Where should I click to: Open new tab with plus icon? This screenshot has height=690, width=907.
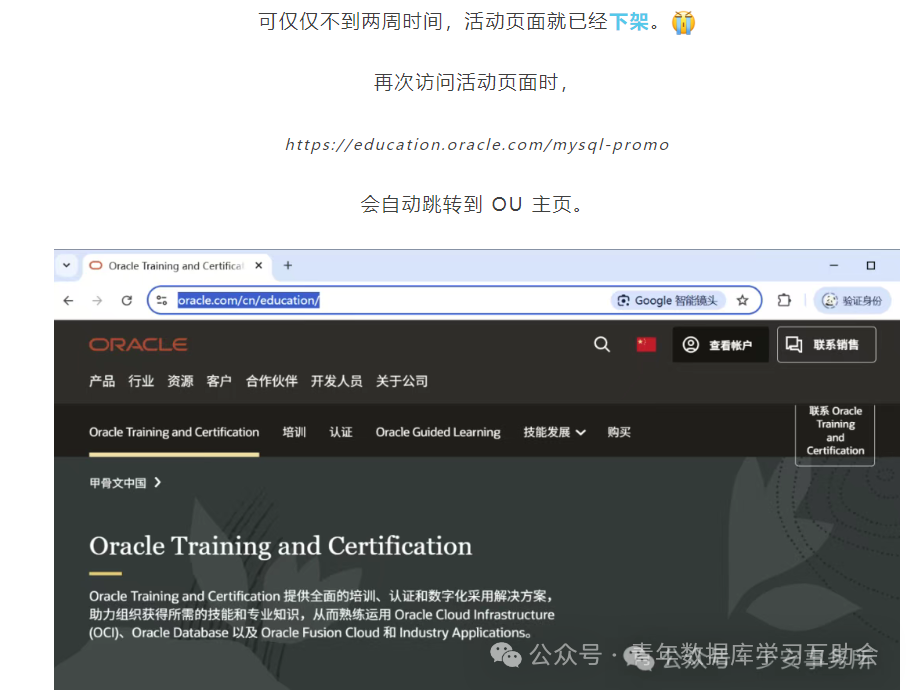point(287,265)
